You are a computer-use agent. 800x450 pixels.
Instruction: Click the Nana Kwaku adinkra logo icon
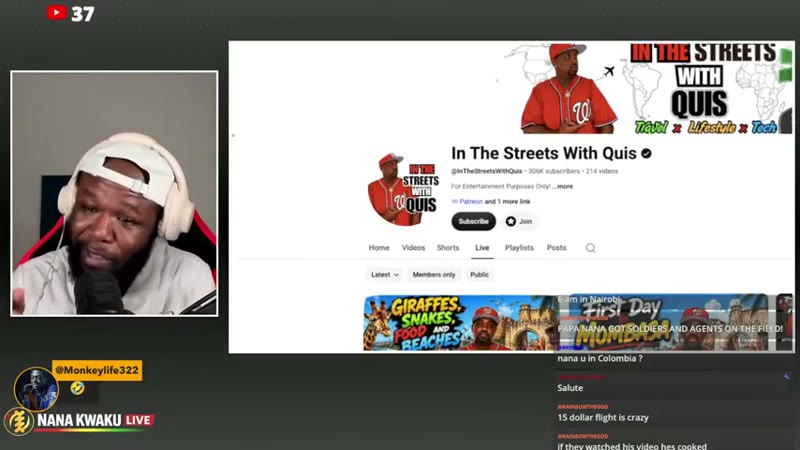click(x=19, y=421)
